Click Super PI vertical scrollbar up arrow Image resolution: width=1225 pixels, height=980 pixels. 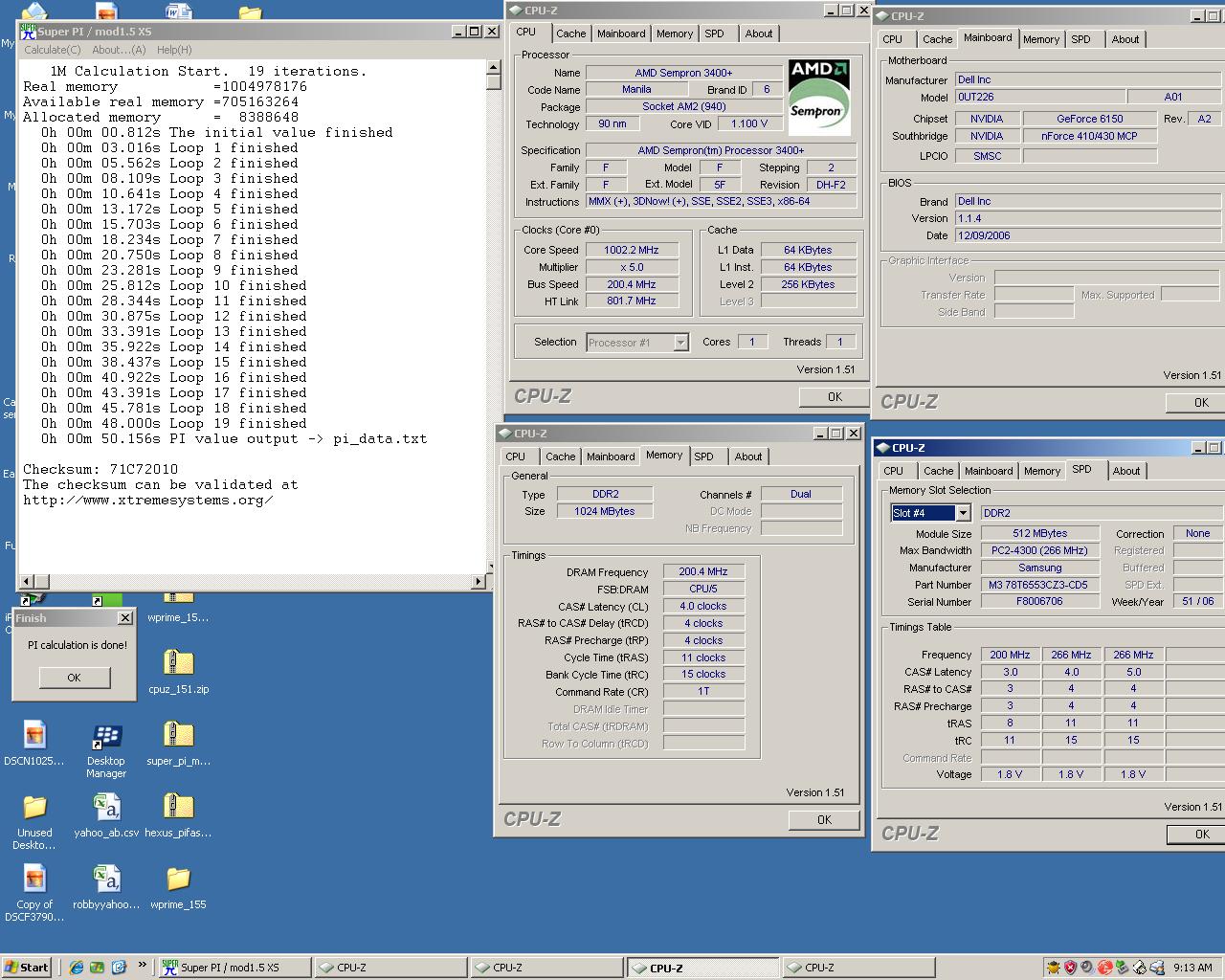494,68
